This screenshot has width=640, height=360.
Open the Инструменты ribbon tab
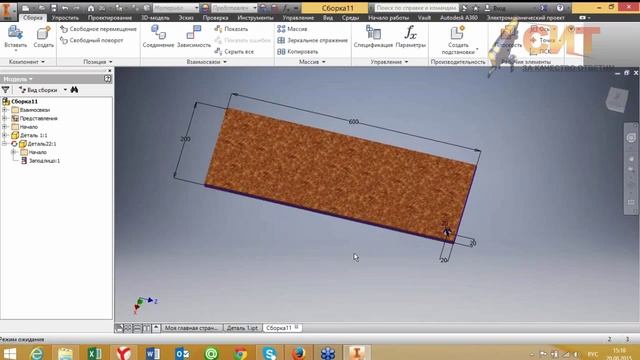click(256, 18)
